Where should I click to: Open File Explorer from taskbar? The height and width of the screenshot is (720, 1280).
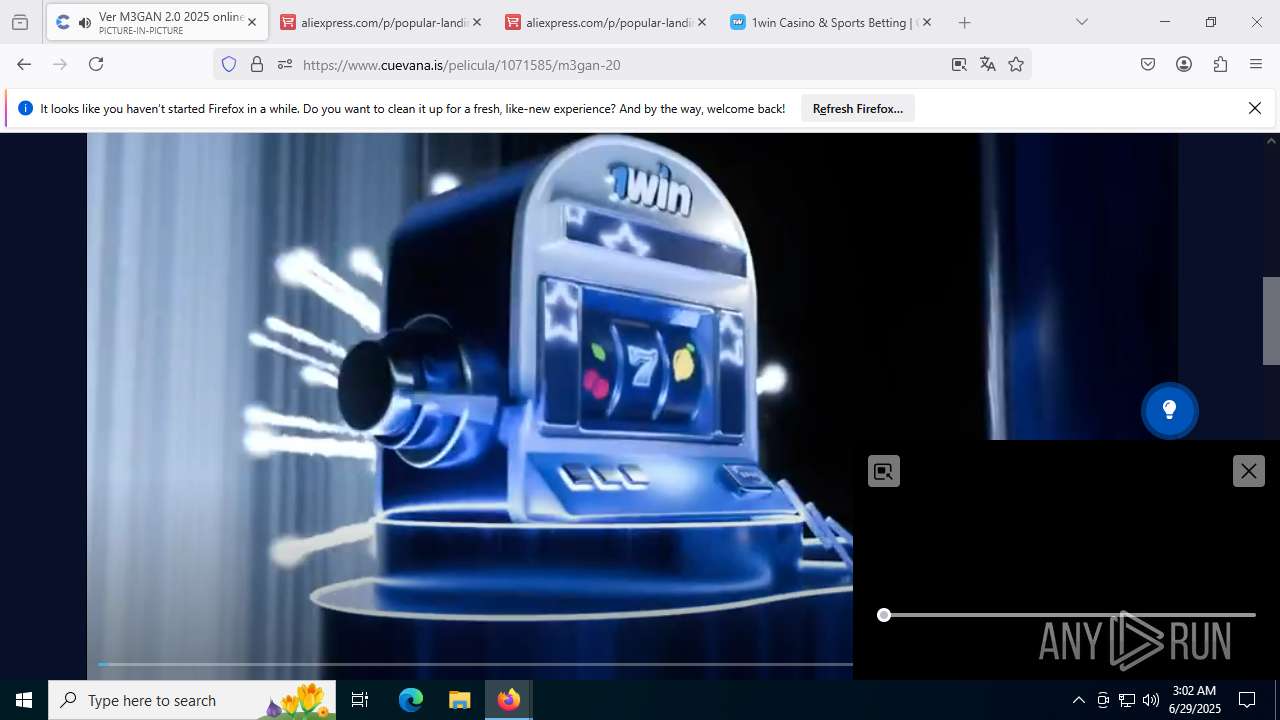pyautogui.click(x=459, y=700)
